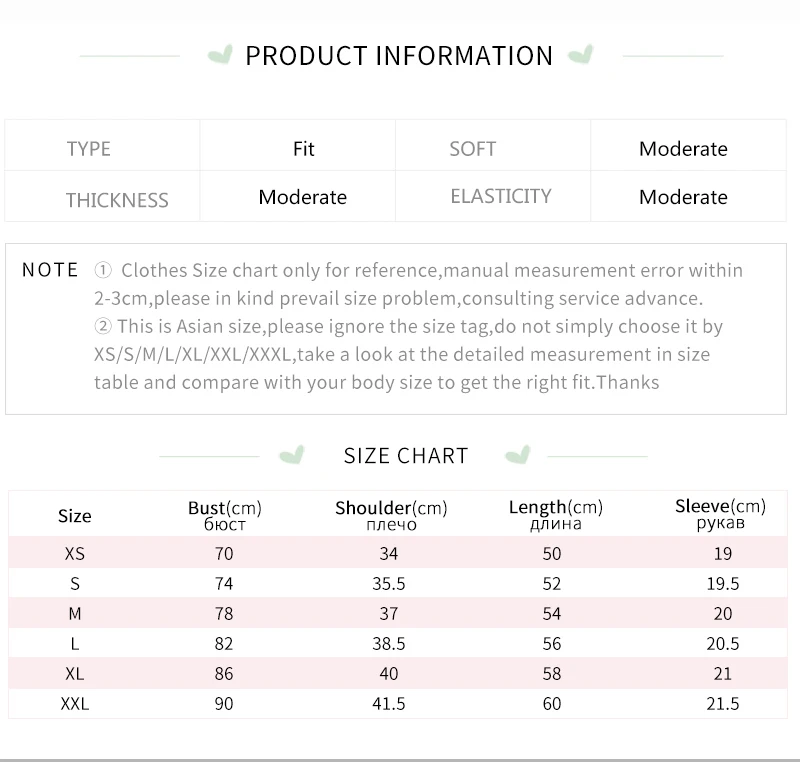The image size is (800, 762).
Task: Click the L row length value 56
Action: tap(552, 644)
